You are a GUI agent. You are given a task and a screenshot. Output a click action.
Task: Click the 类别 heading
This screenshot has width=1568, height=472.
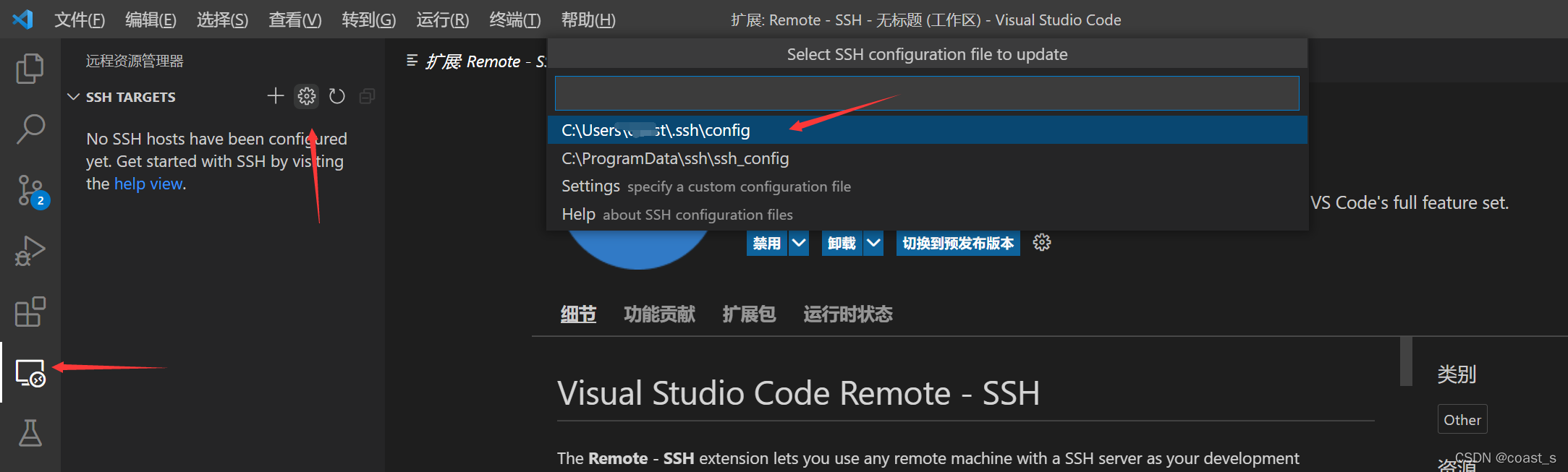coord(1456,374)
